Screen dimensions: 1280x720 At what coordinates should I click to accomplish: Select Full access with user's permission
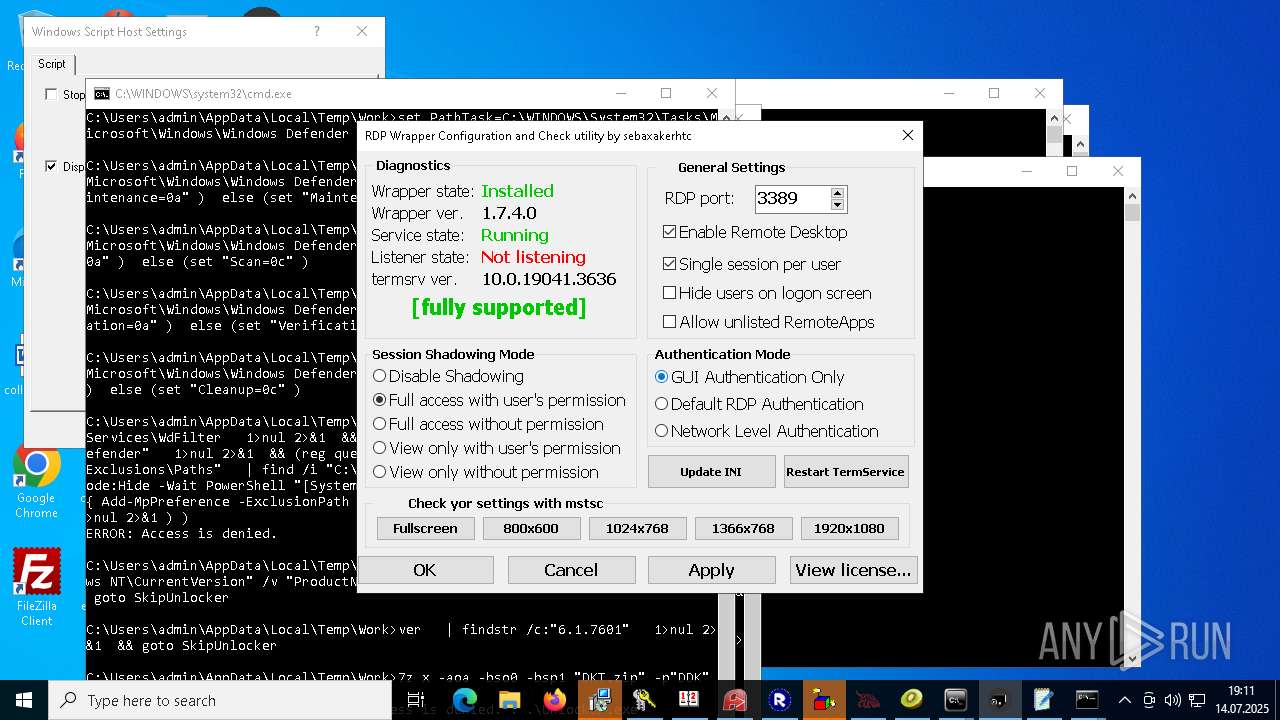pyautogui.click(x=499, y=400)
